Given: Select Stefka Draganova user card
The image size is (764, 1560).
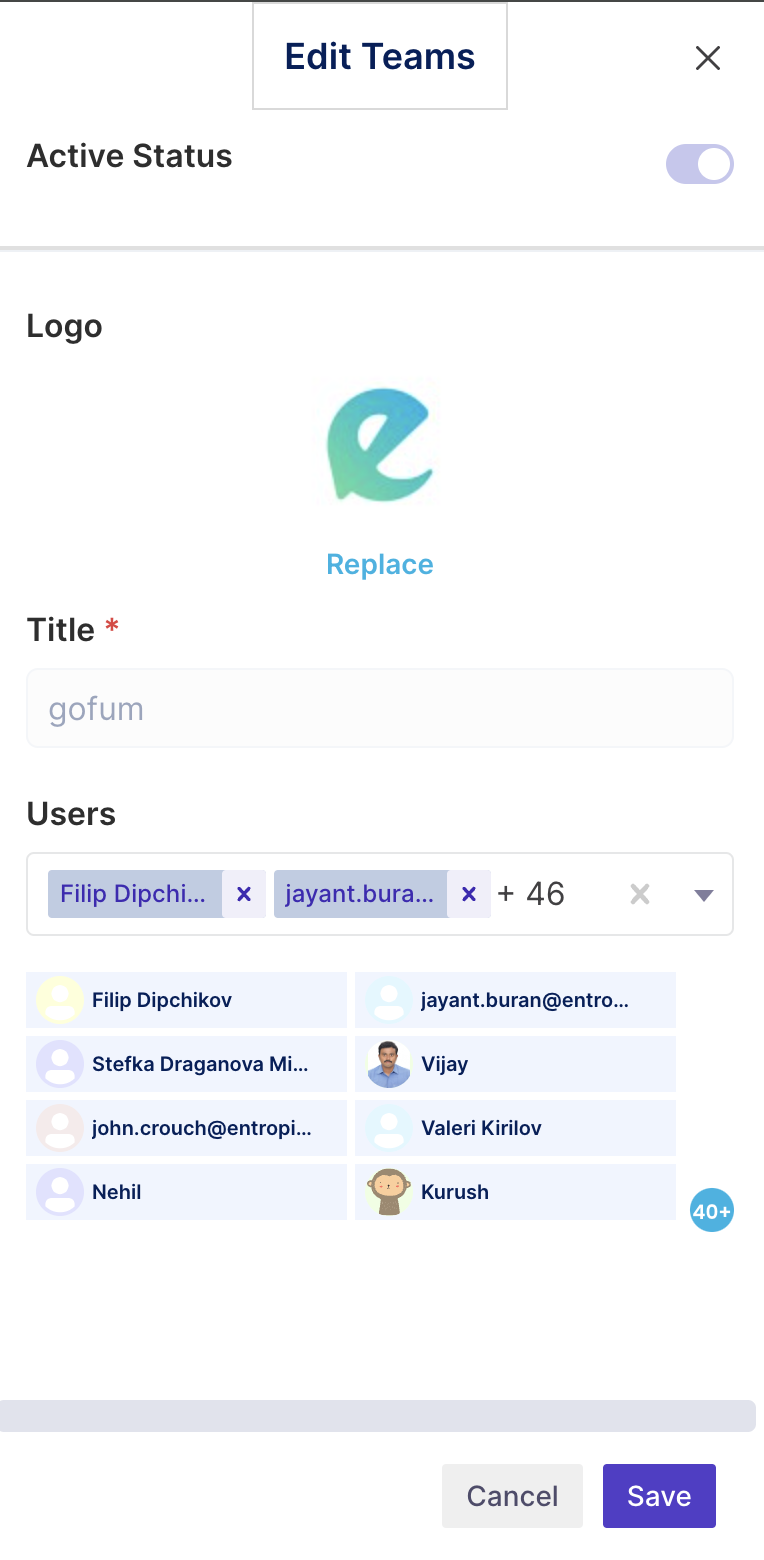Looking at the screenshot, I should (186, 1064).
